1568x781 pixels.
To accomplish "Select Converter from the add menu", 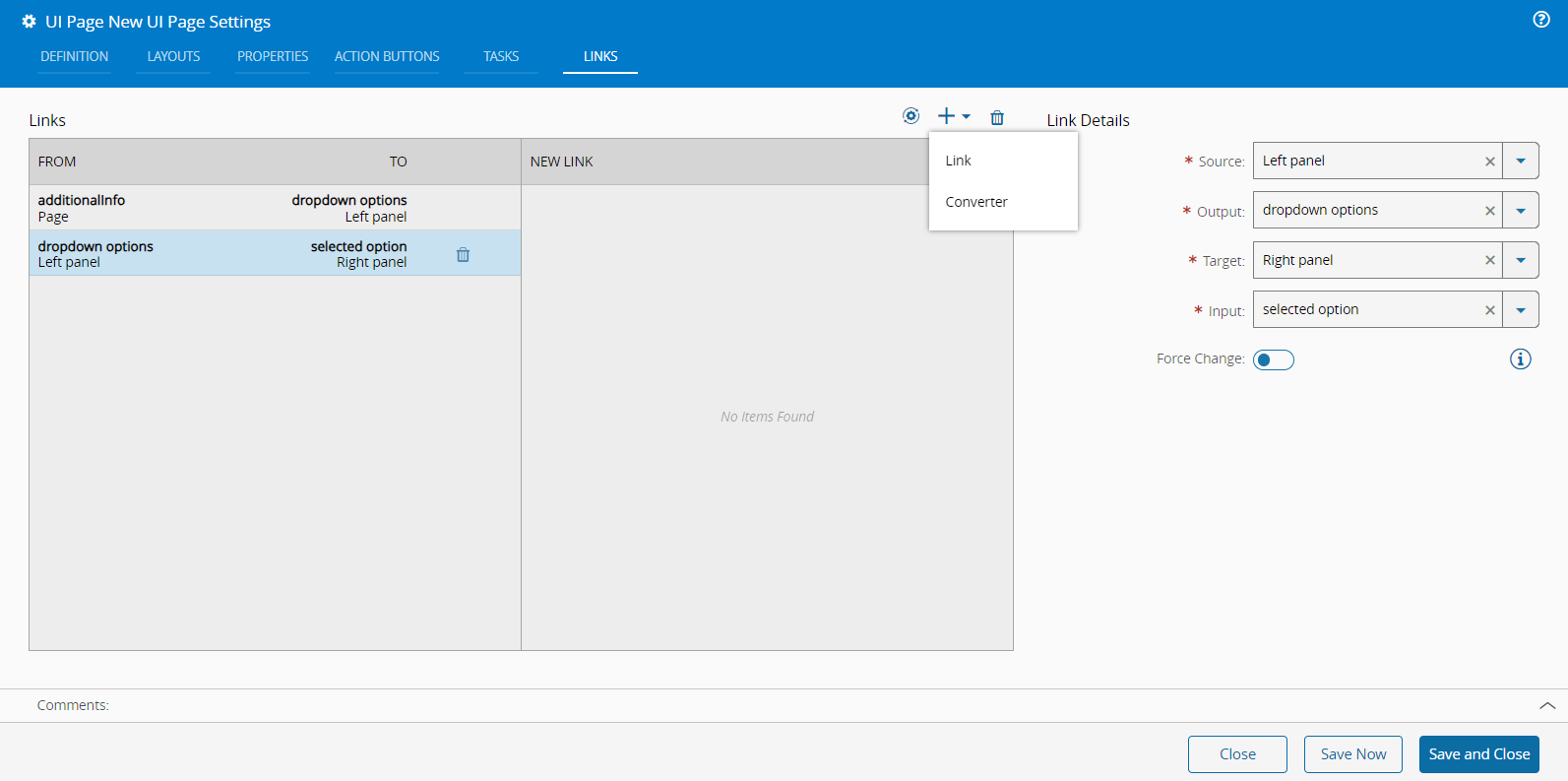I will 975,202.
